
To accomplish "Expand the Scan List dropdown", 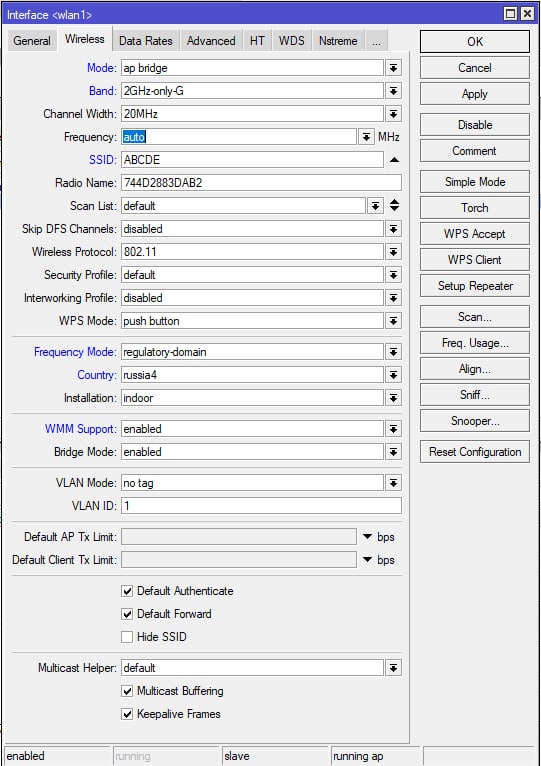I will point(375,206).
